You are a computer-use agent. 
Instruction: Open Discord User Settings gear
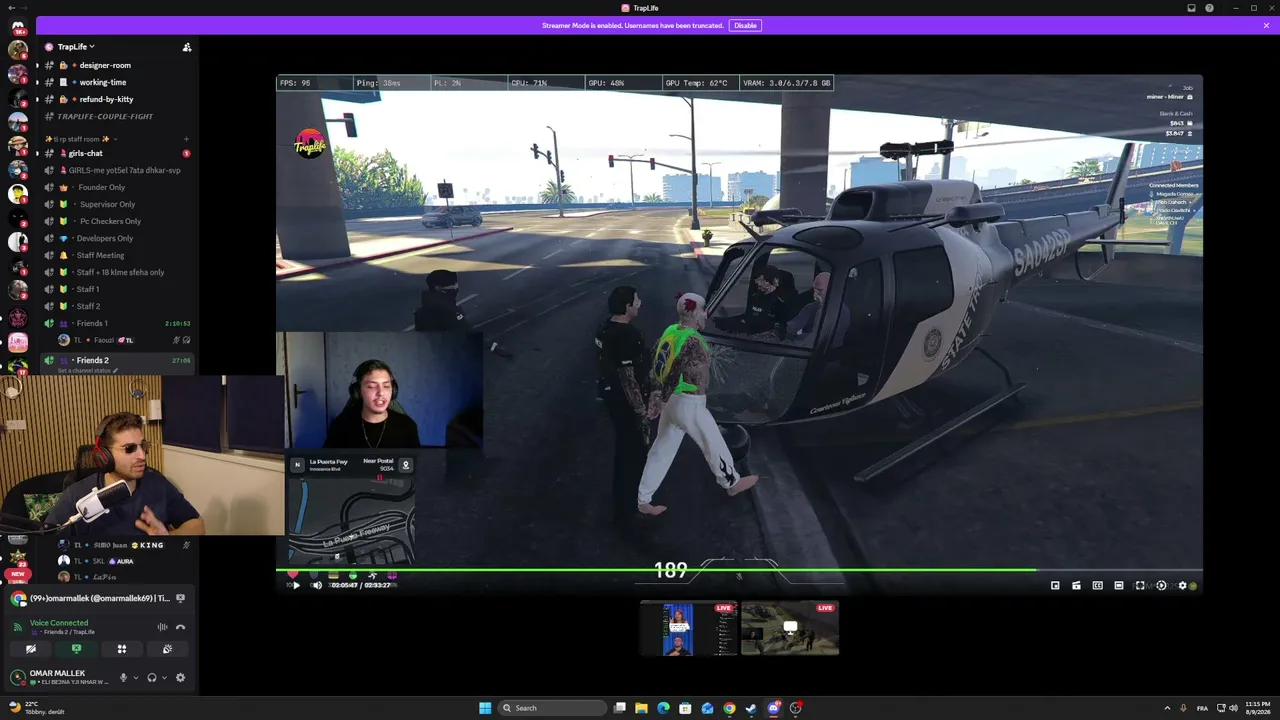pyautogui.click(x=180, y=677)
